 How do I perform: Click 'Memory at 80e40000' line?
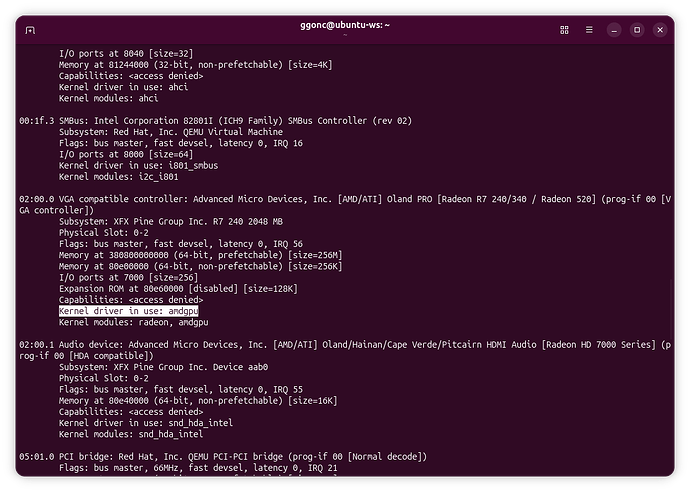click(x=198, y=401)
